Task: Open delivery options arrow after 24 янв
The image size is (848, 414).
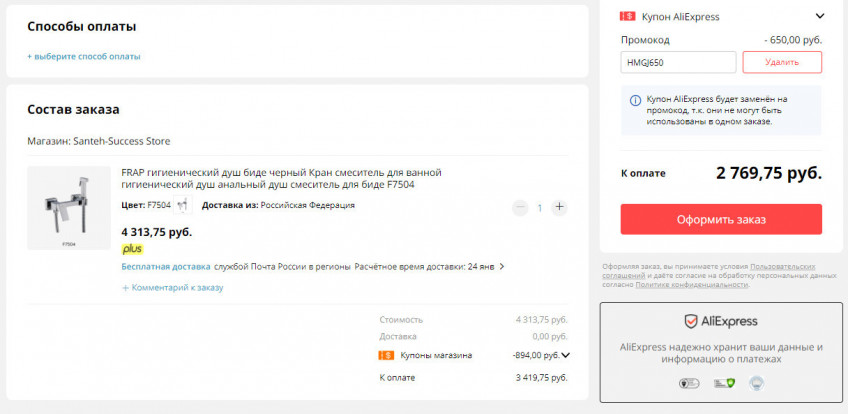Action: coord(502,267)
